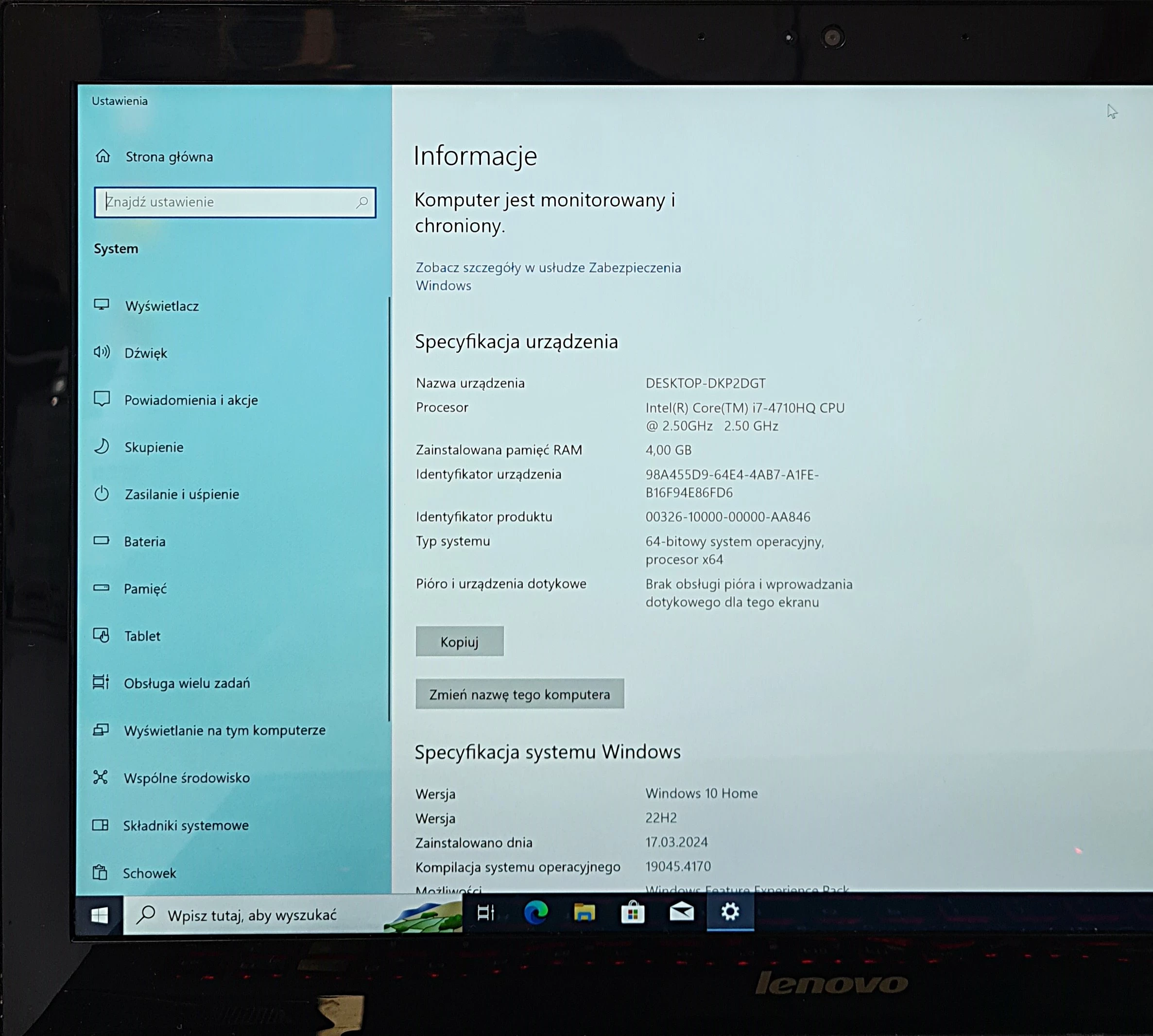Click the Wspólne środowisko icon
Screen dimensions: 1153x1036
pos(101,777)
